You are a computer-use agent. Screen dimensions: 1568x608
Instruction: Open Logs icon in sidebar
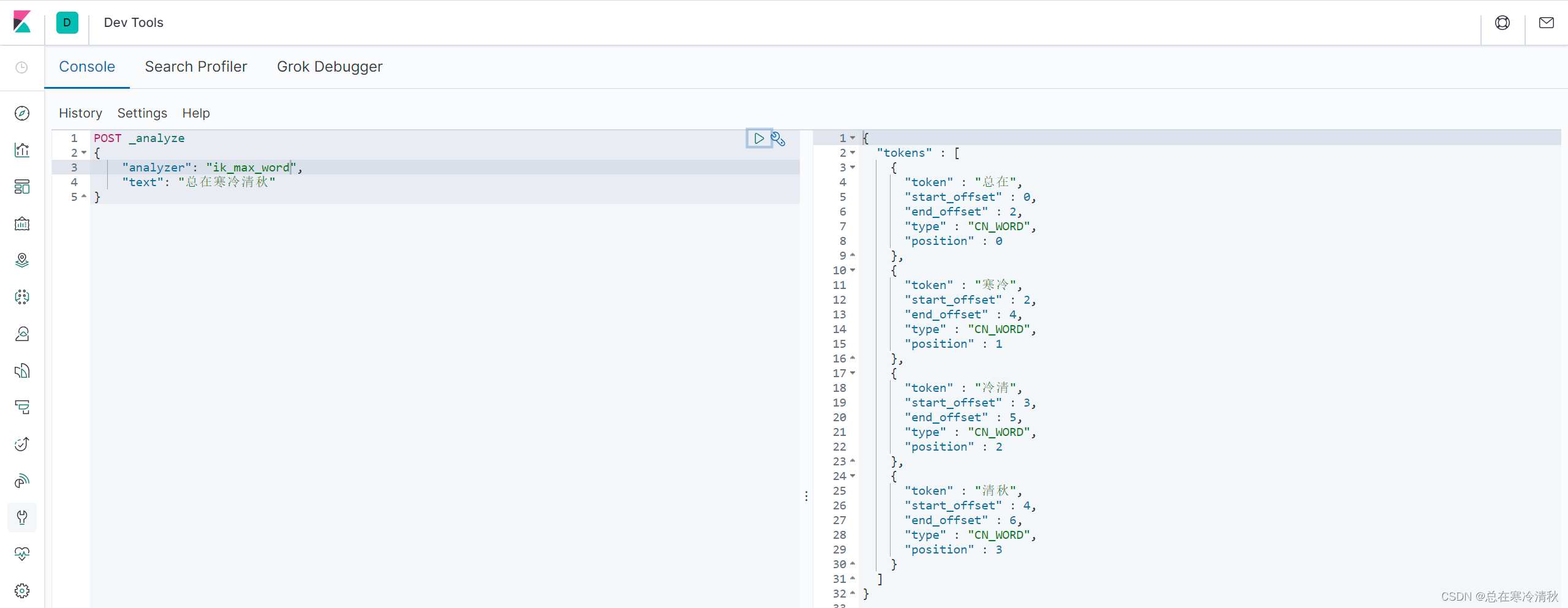click(22, 370)
